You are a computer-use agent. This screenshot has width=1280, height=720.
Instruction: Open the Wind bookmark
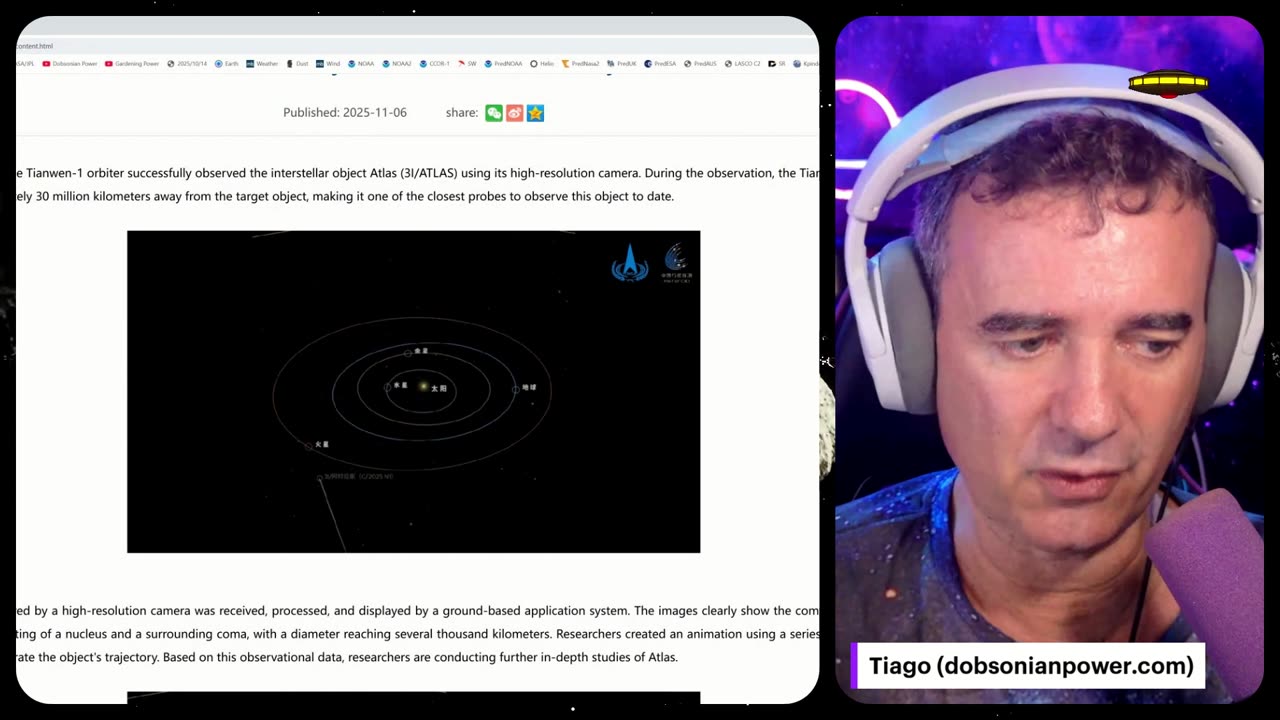pos(328,64)
